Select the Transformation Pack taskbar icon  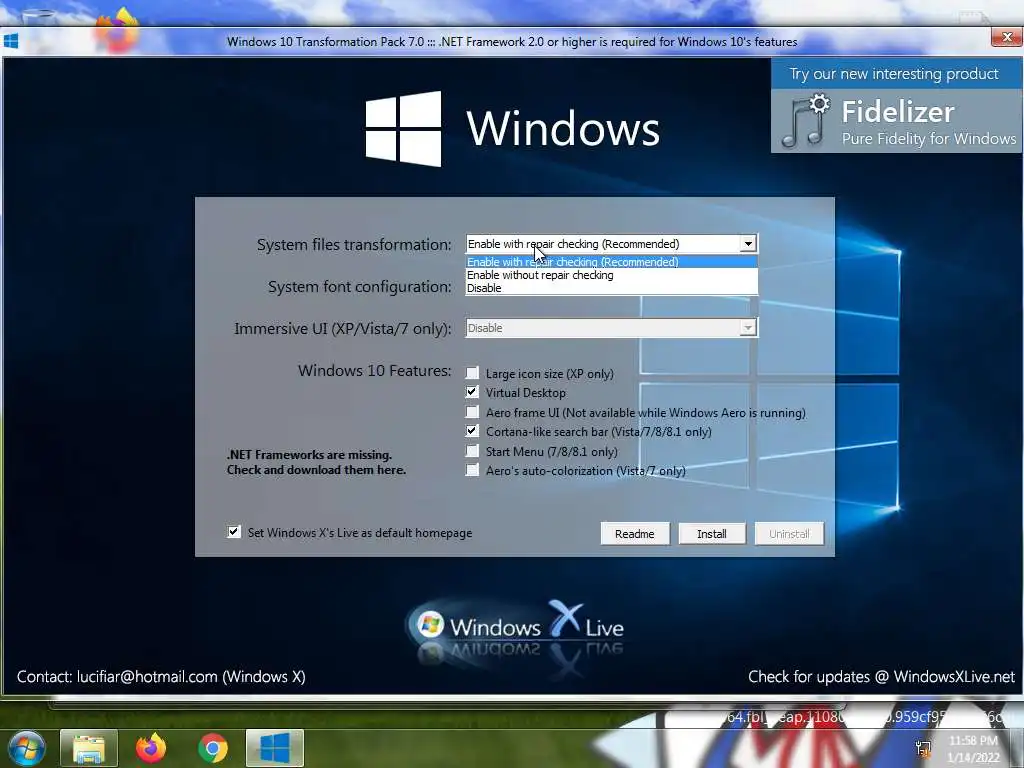point(275,748)
